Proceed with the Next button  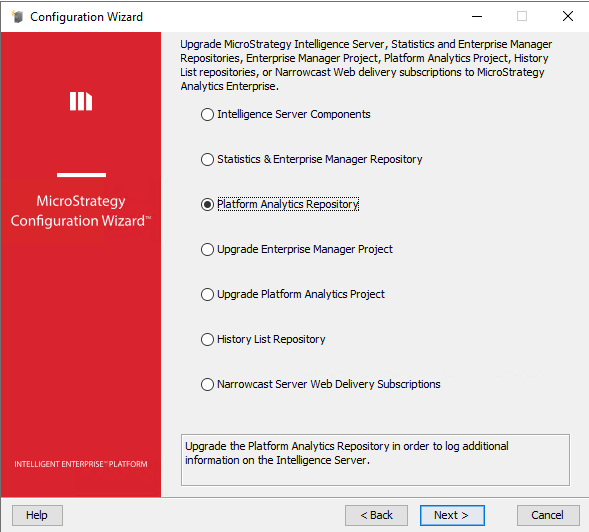[x=452, y=515]
